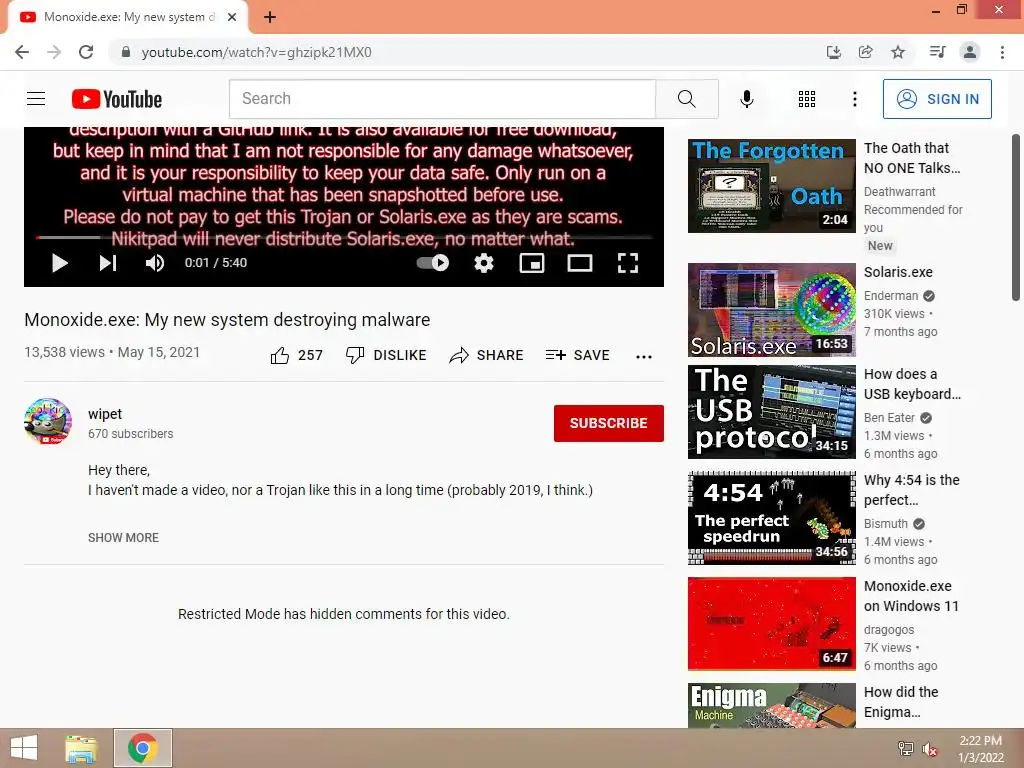Open the YouTube guide hamburger menu
Screen dimensions: 1024x768
point(36,99)
